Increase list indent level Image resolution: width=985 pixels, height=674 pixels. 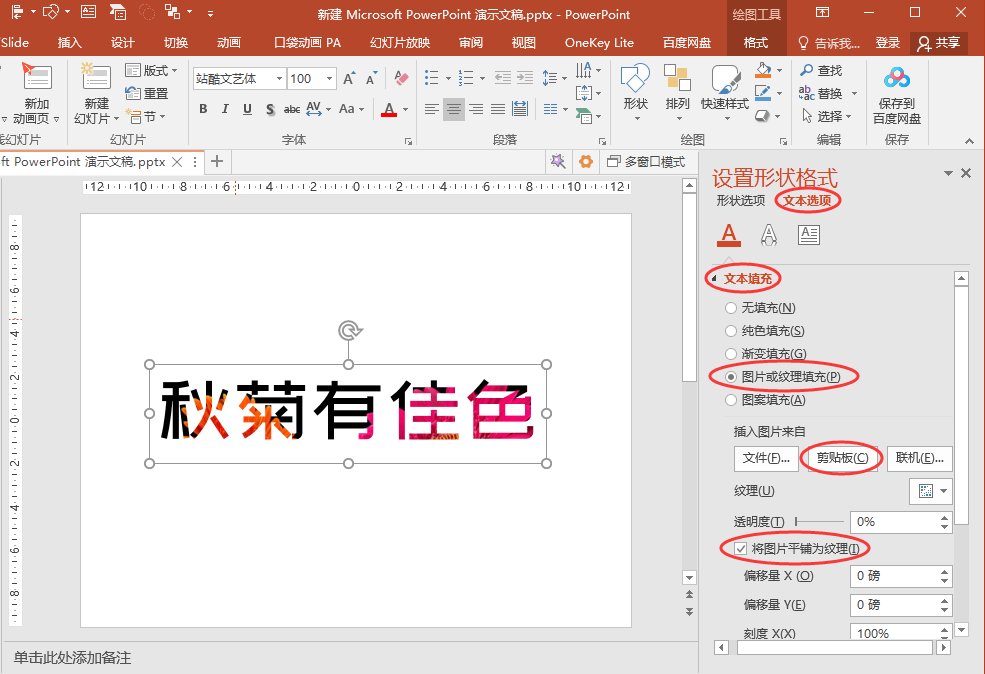525,78
